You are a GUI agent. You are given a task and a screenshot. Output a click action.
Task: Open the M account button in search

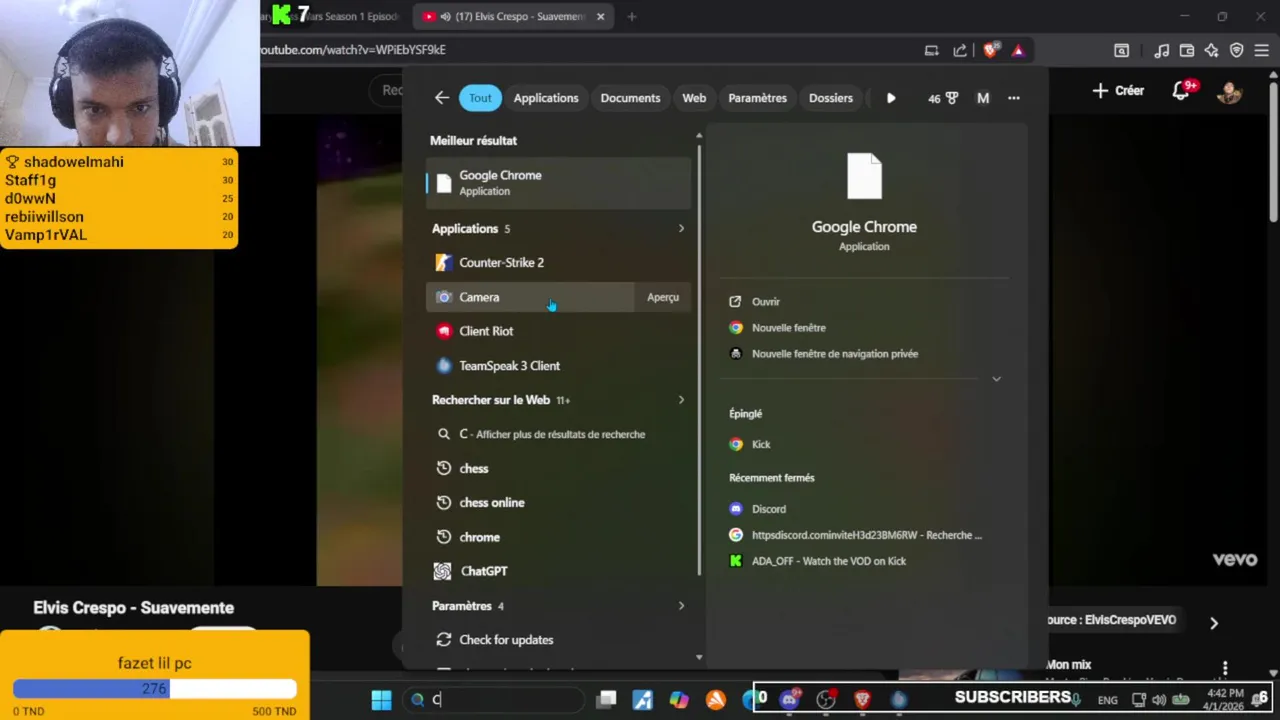983,98
